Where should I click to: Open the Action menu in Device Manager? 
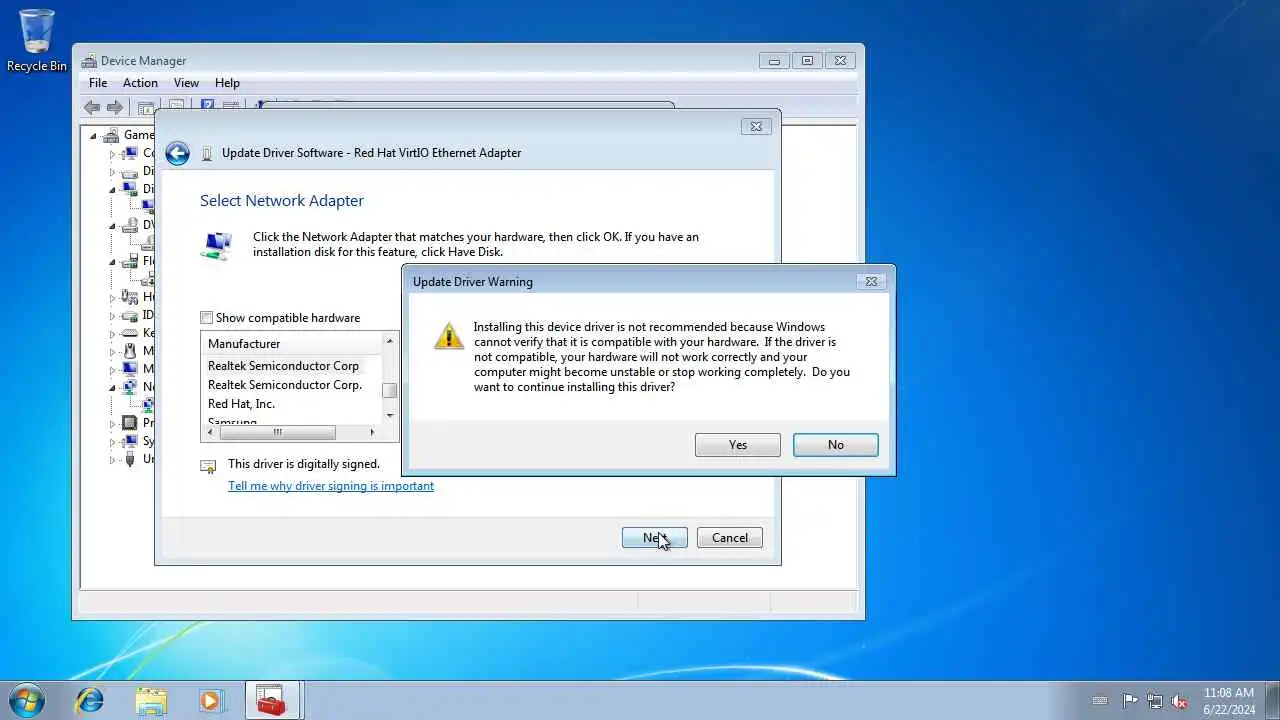[140, 83]
